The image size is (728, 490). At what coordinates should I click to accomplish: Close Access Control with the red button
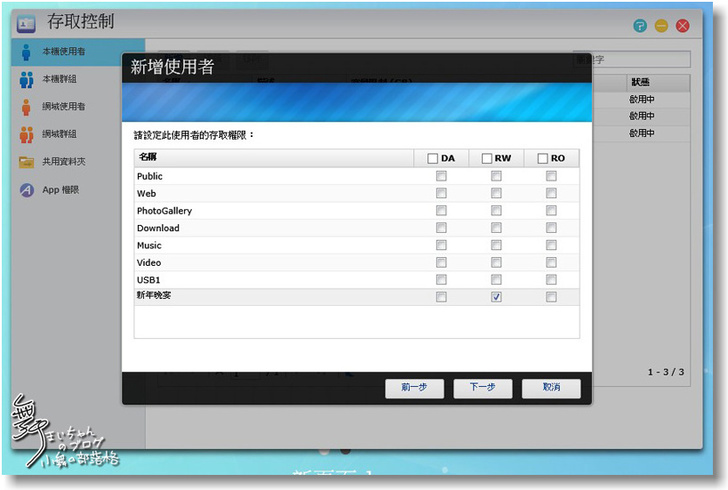[x=682, y=26]
